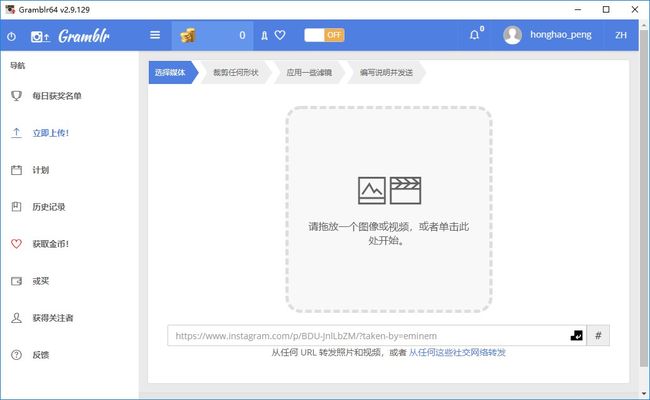
Task: Click the heart icon in the header
Action: click(x=280, y=35)
